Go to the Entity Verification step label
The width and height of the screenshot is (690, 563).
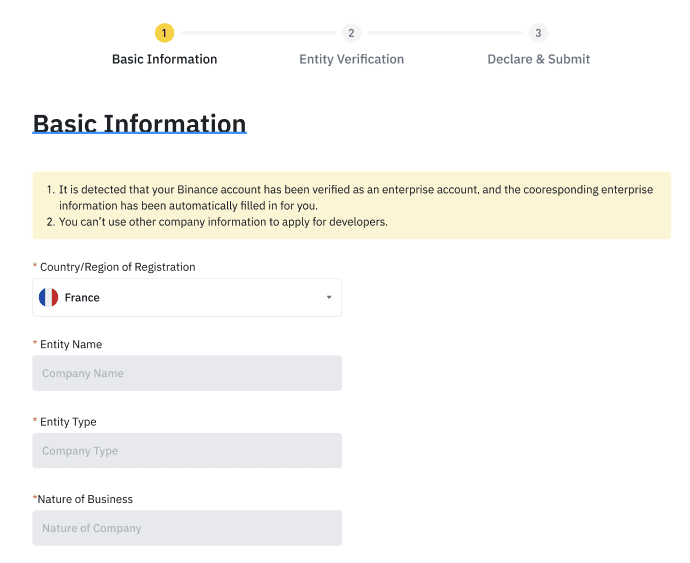click(x=352, y=59)
